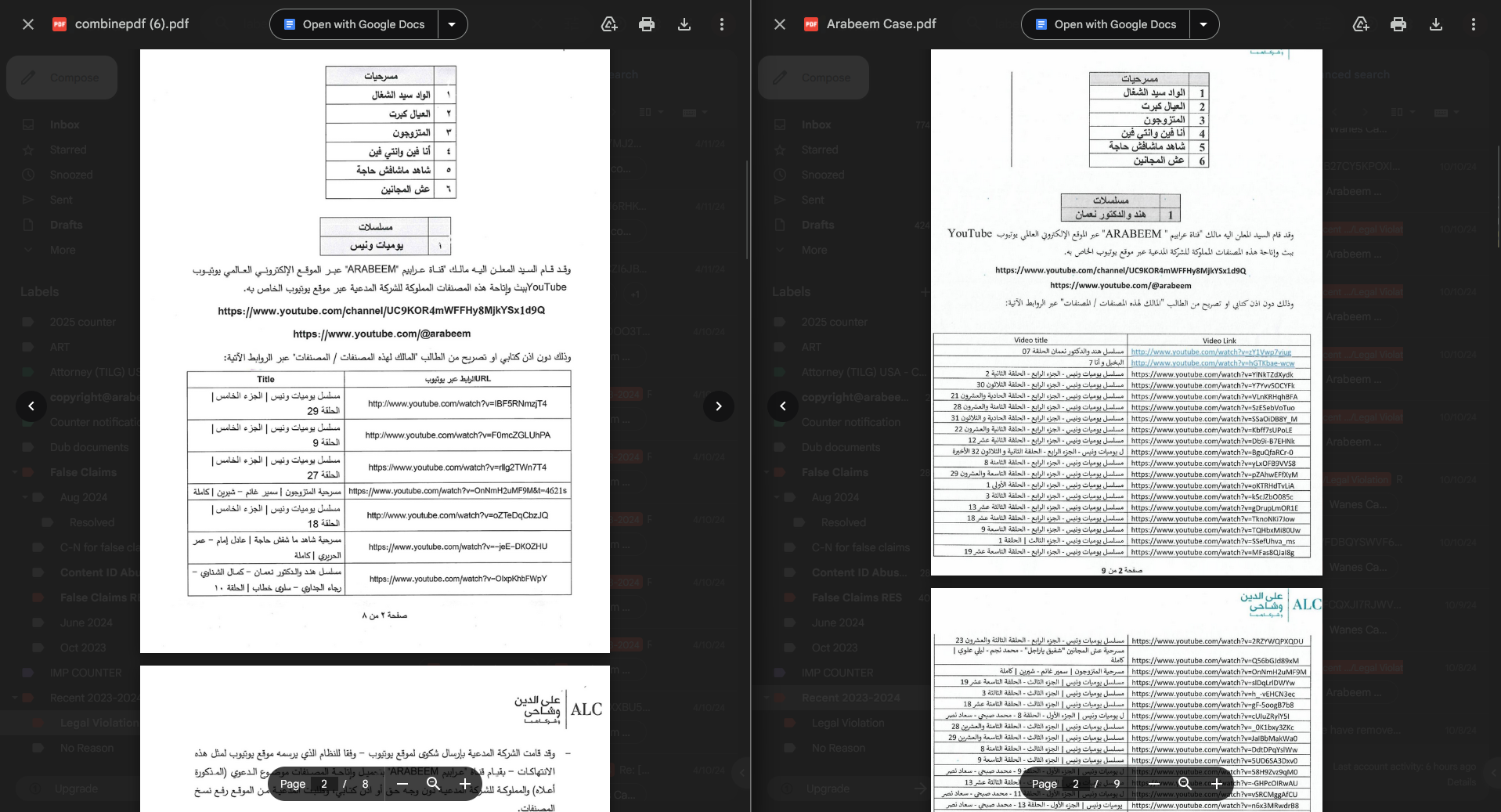
Task: Open combinepdf (6).pdf with Google Docs
Action: (354, 24)
